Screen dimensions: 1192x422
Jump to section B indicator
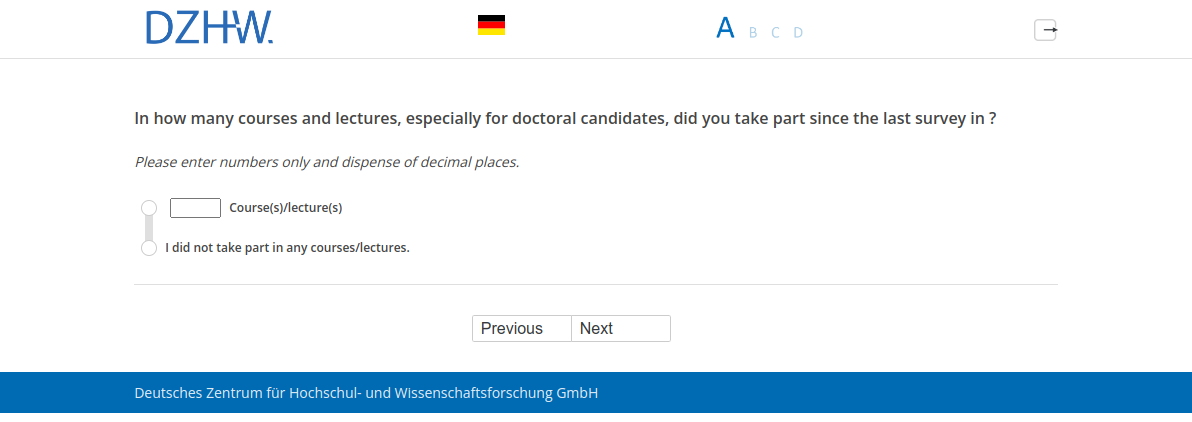click(753, 33)
